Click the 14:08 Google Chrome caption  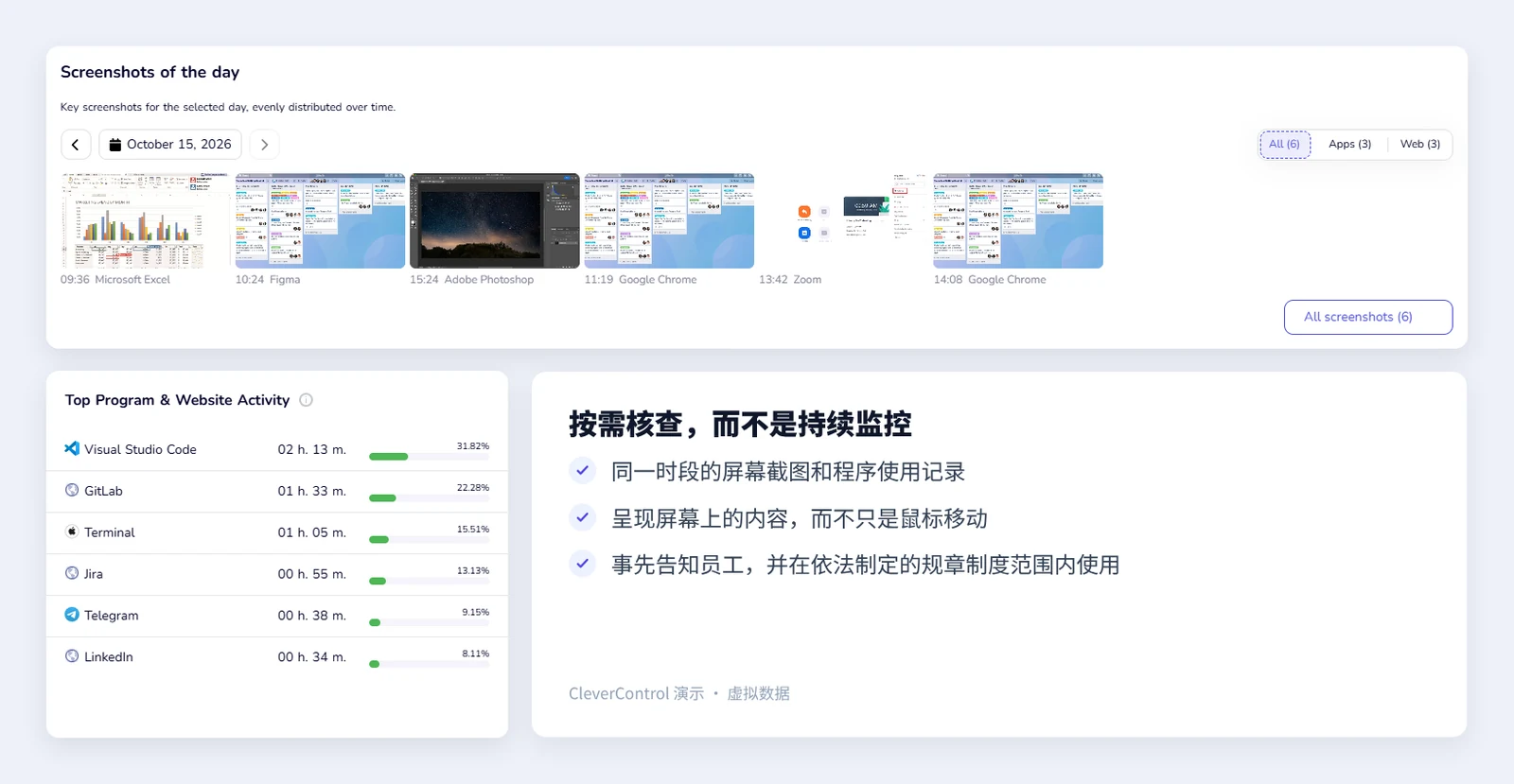tap(990, 280)
